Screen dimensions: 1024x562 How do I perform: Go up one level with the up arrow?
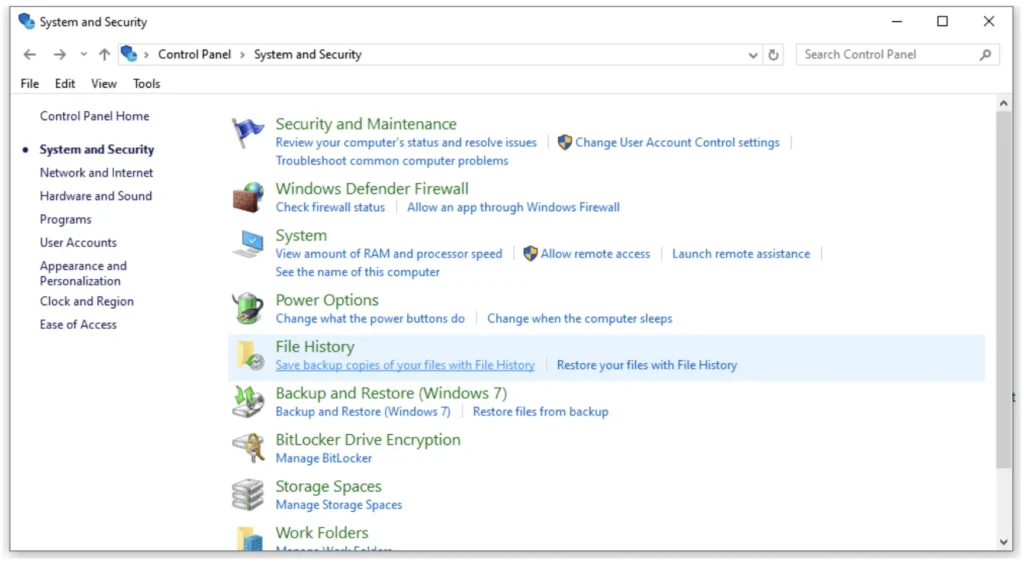[x=104, y=55]
